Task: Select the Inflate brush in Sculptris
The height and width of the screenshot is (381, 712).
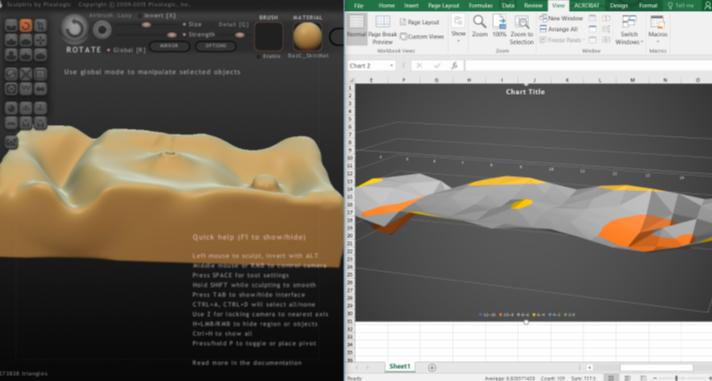Action: [11, 54]
